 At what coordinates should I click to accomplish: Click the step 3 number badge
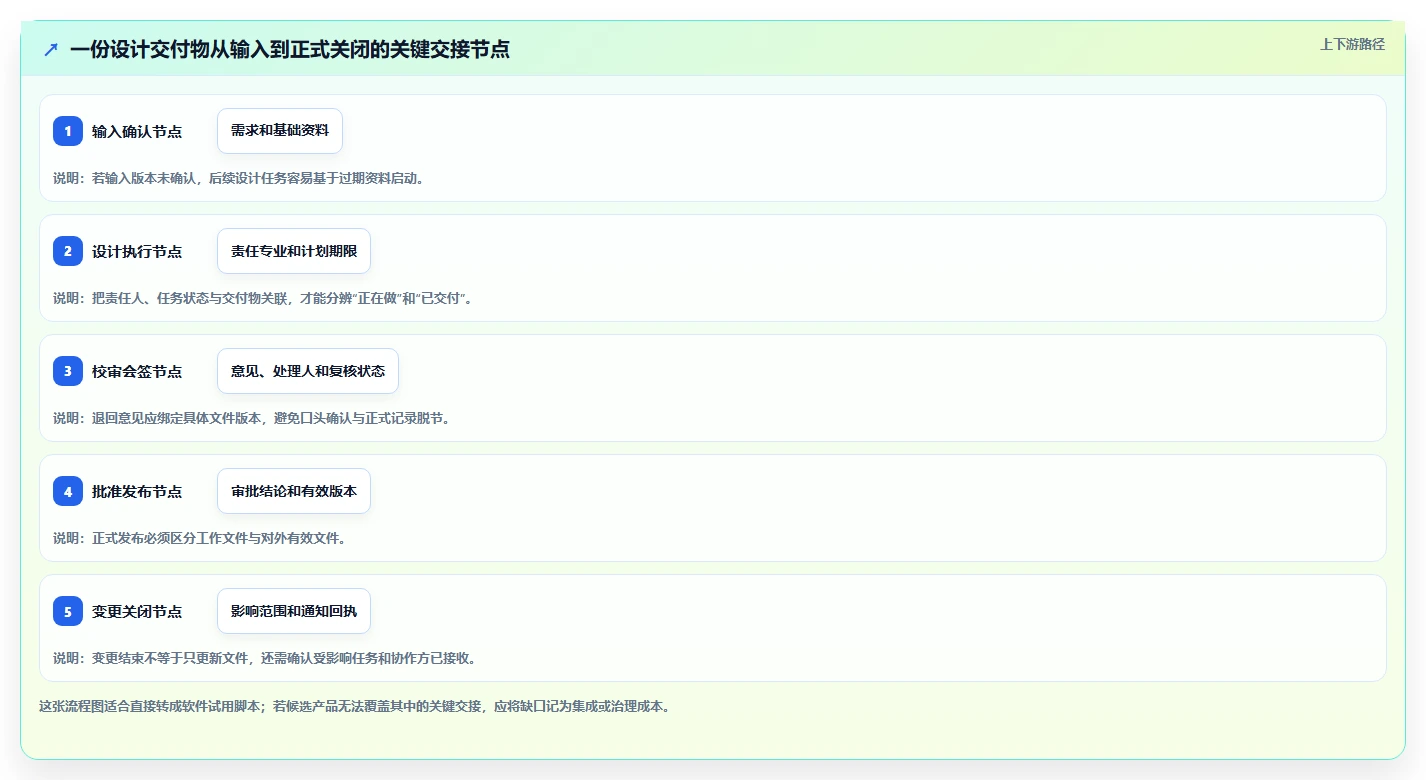(68, 371)
